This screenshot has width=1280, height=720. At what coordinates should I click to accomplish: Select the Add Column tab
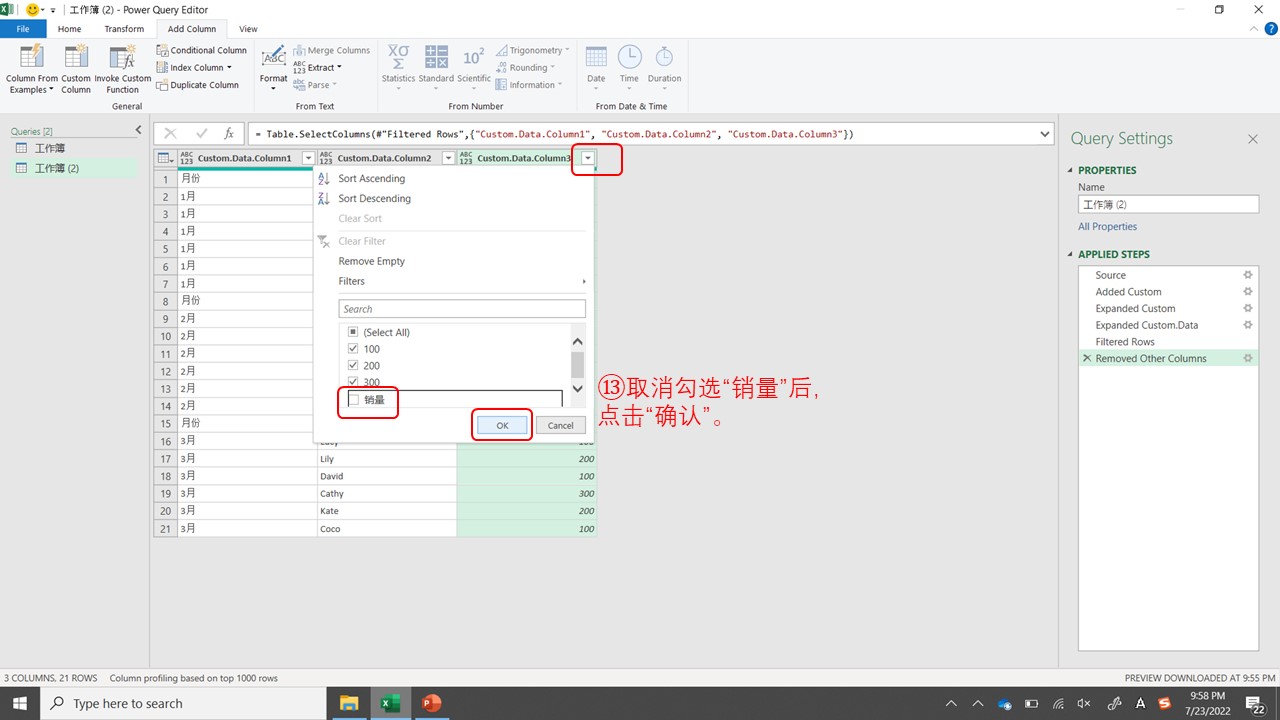pyautogui.click(x=192, y=29)
